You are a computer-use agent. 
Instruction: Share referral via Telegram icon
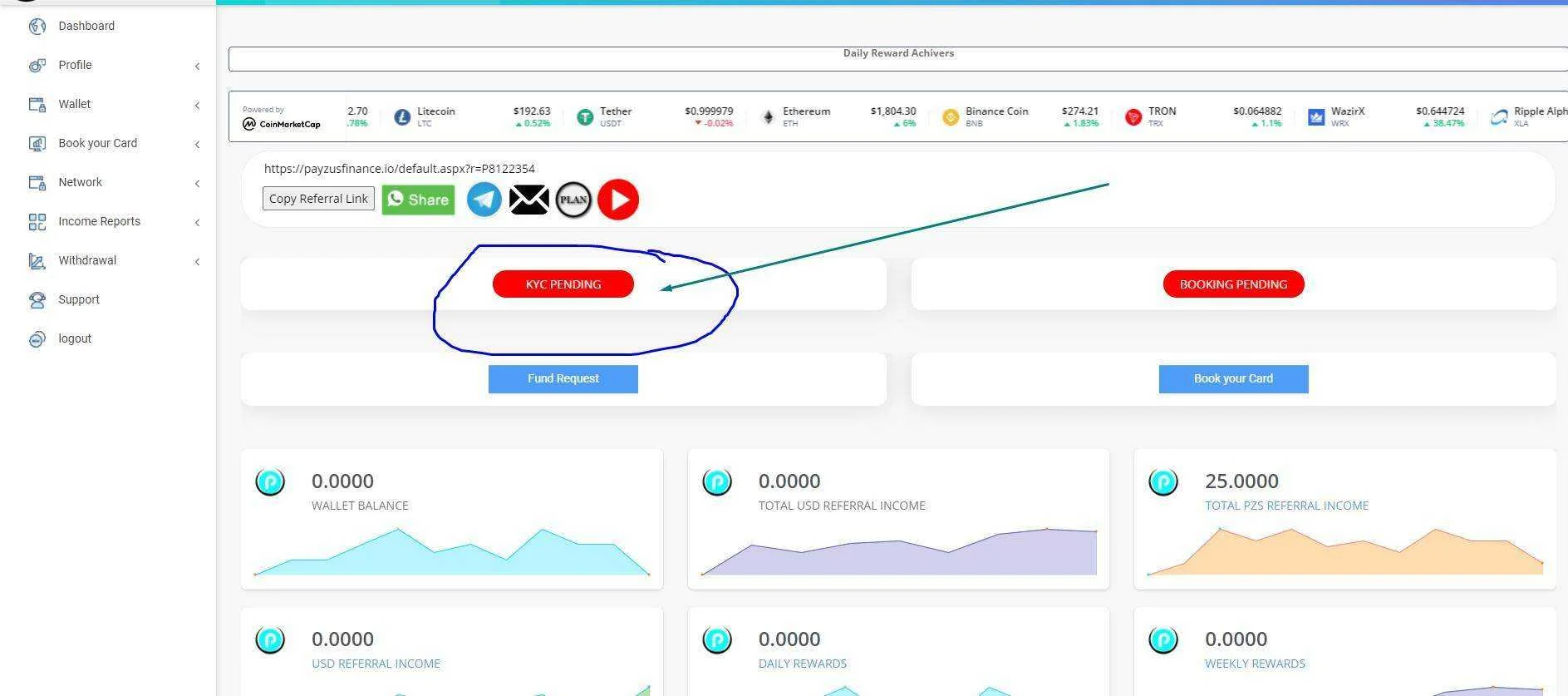coord(484,200)
